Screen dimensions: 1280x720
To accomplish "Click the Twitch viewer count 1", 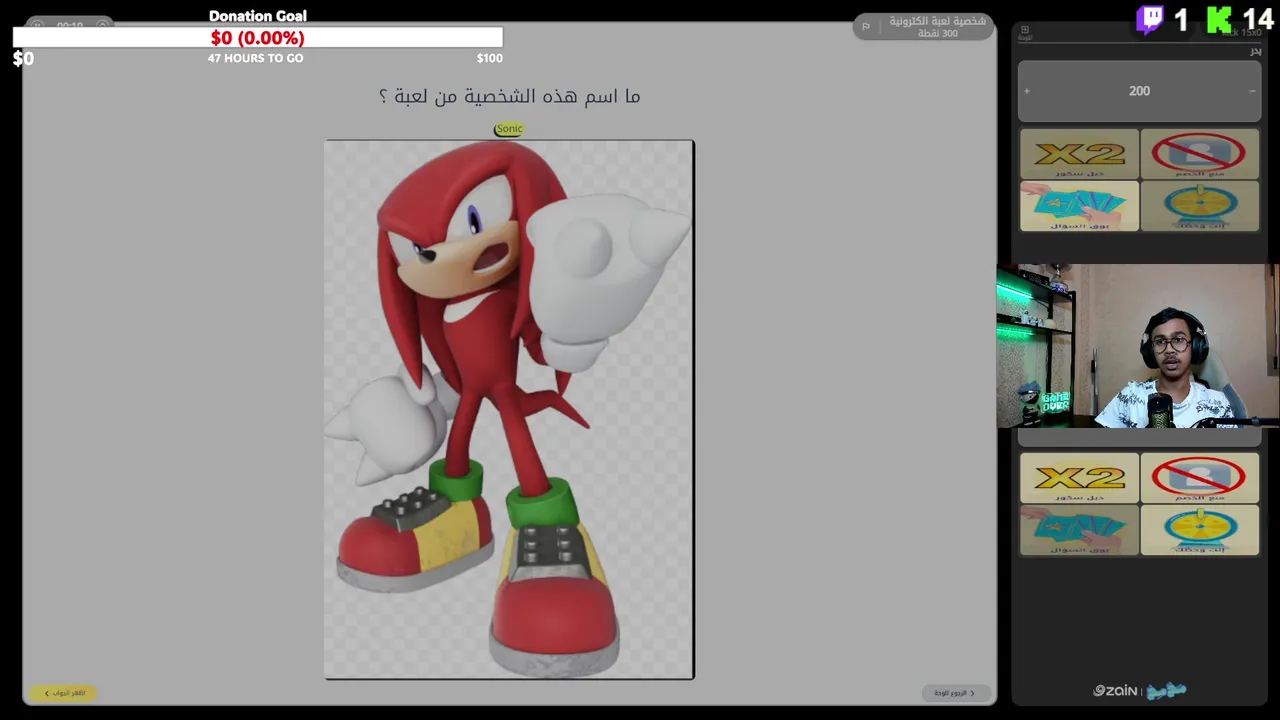I will (1181, 19).
